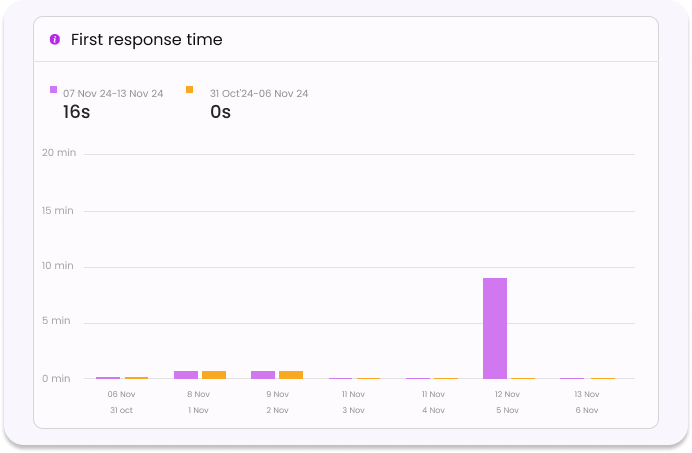Select the 31 Oct'24-06 Nov 24 legend label
Screen dimensions: 692x453
click(258, 94)
